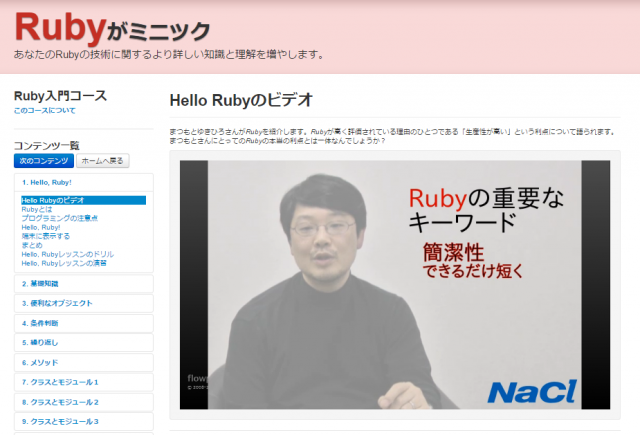Open the このコースについて link
Viewport: 640px width, 435px height.
(44, 111)
